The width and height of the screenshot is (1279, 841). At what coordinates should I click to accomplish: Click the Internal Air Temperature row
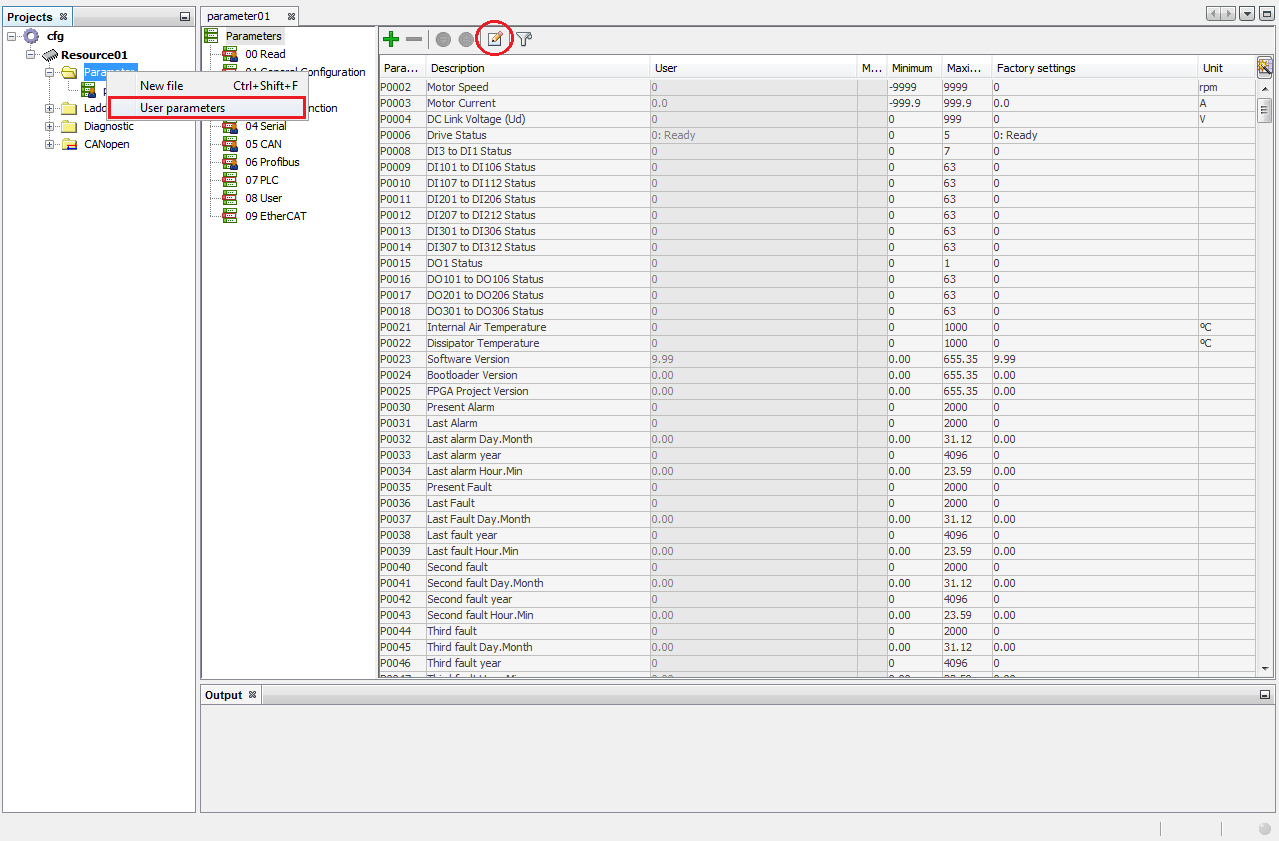coord(816,327)
